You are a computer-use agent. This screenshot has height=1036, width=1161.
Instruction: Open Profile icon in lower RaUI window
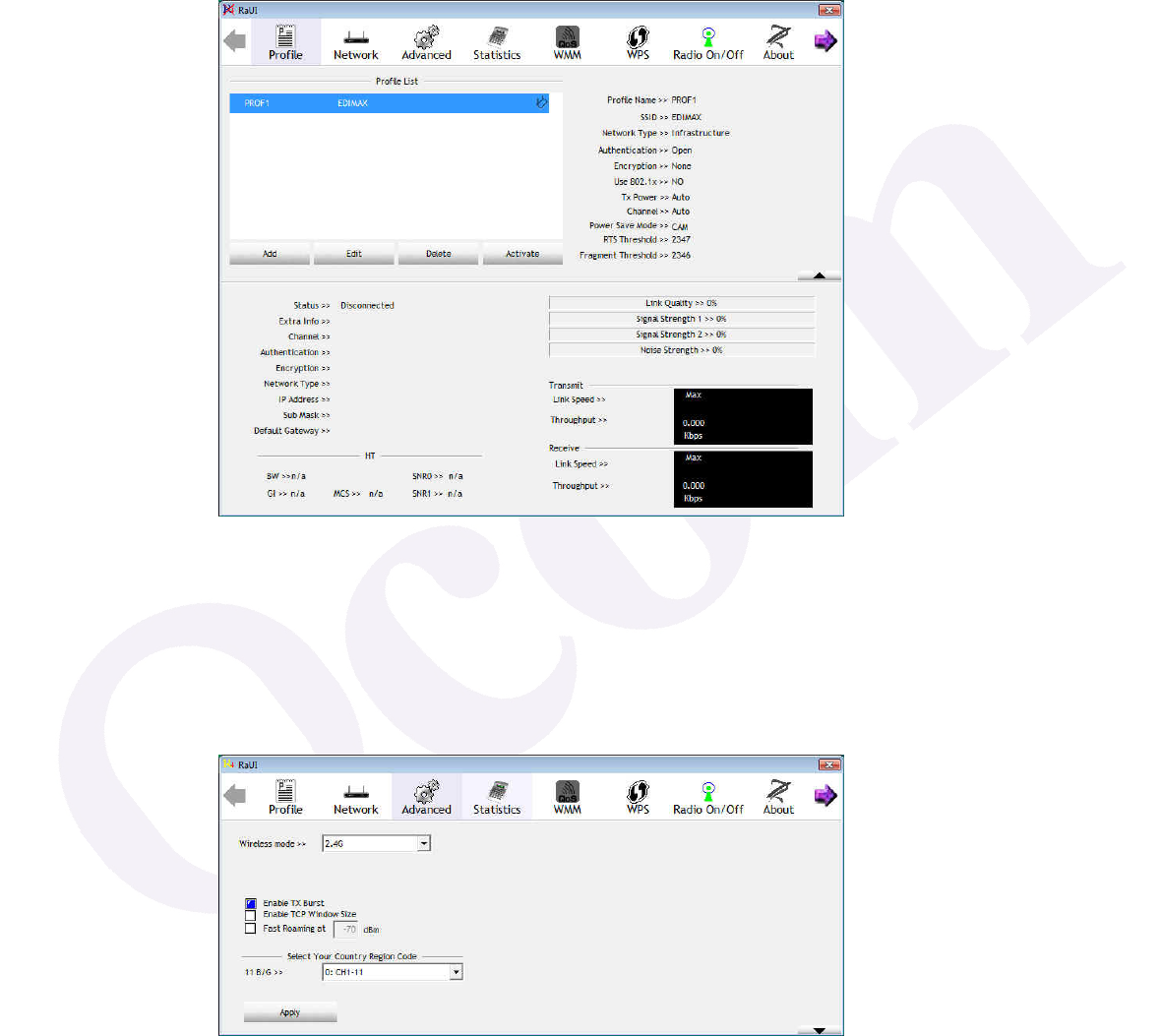tap(285, 797)
